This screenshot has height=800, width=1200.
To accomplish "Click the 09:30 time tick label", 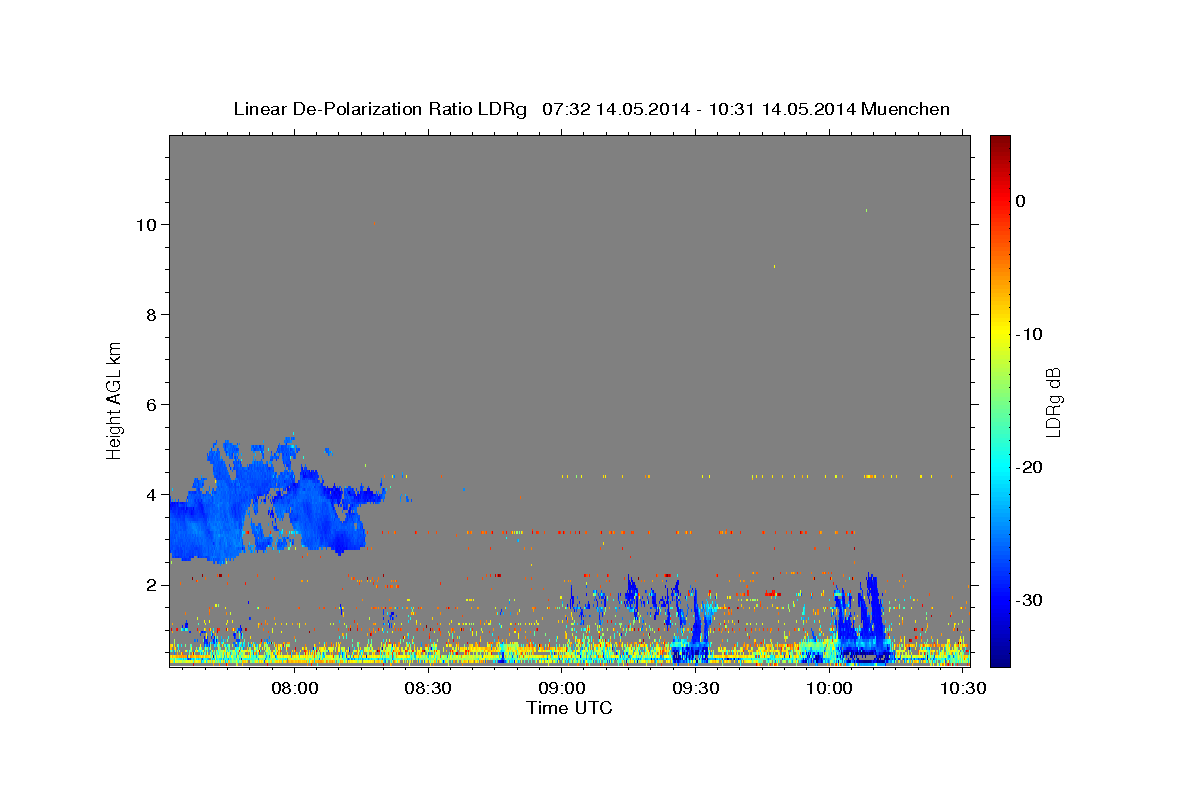I will pyautogui.click(x=696, y=688).
